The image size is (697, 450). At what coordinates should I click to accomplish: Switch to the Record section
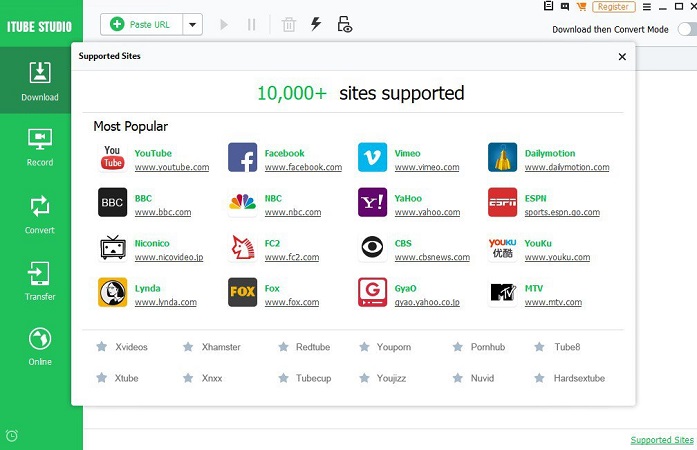click(40, 148)
